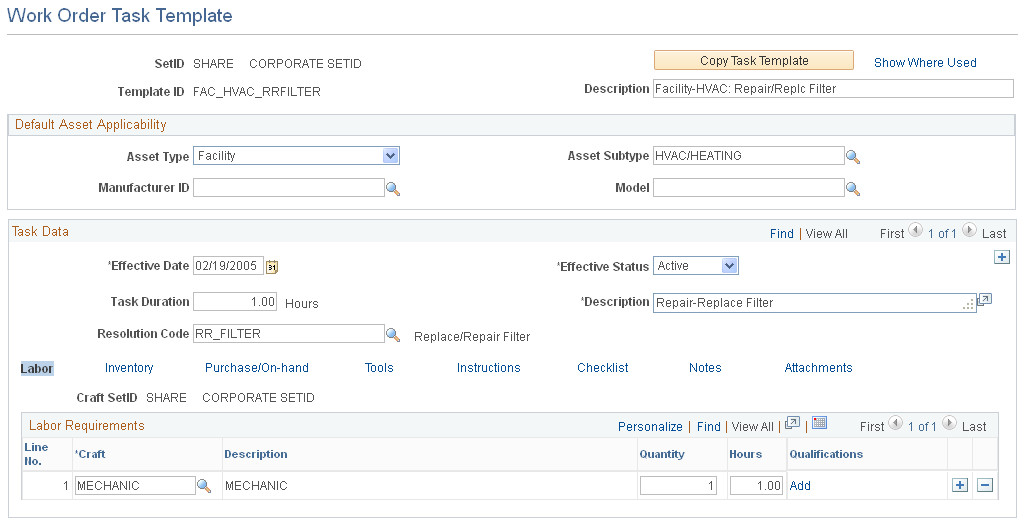This screenshot has height=526, width=1025.
Task: Open the Effective Date calendar picker
Action: [272, 267]
